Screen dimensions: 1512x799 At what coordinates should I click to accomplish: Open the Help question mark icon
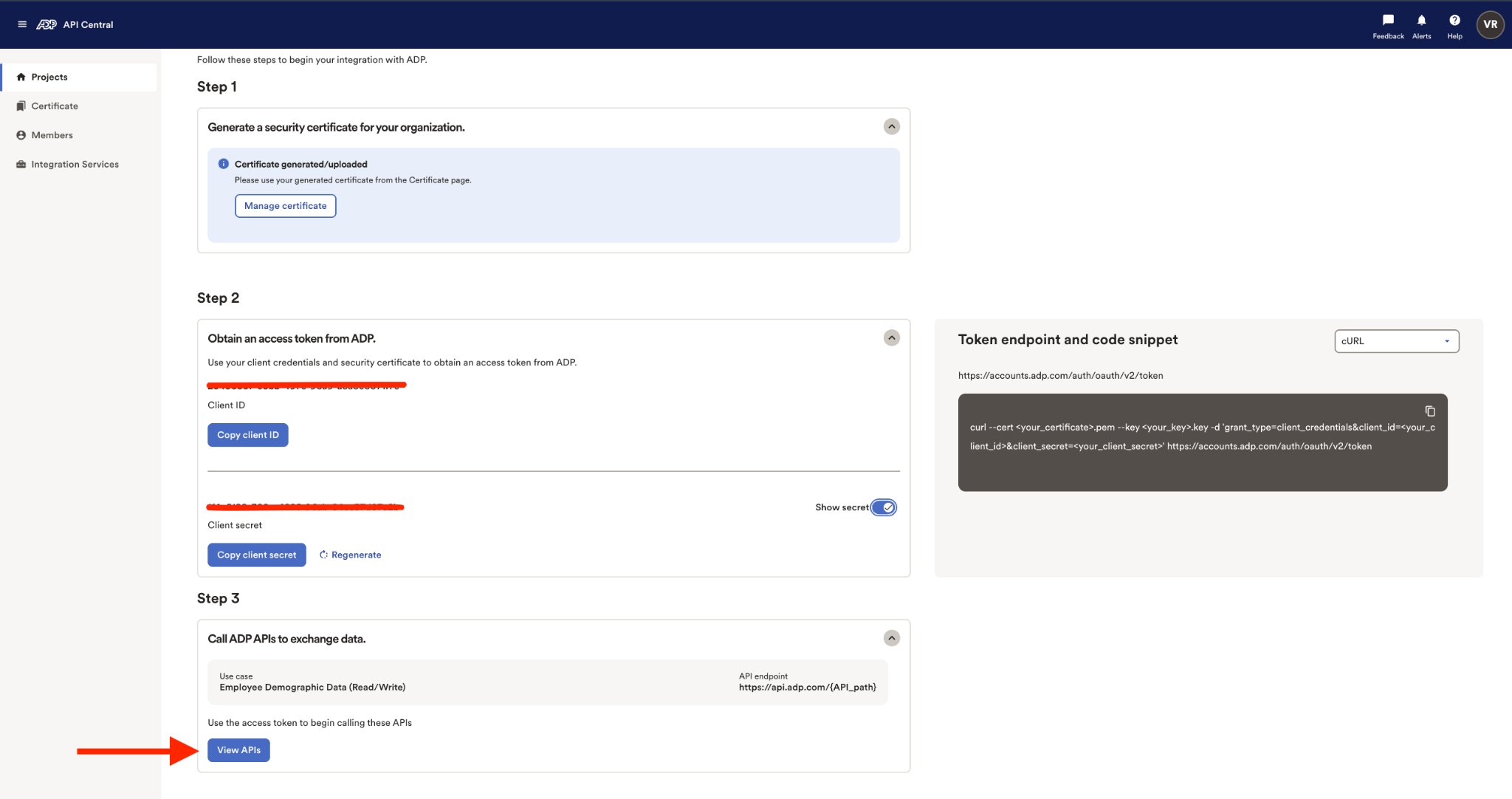[1454, 21]
